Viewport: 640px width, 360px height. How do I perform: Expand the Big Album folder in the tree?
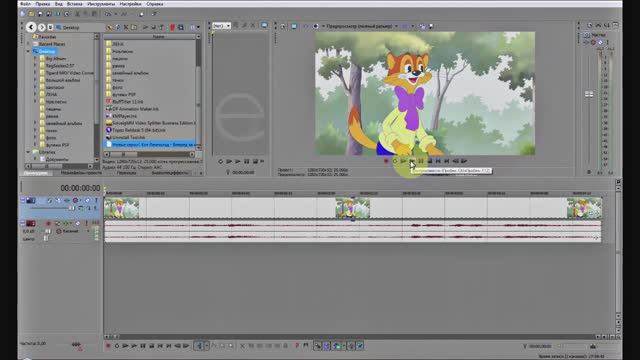(36, 58)
